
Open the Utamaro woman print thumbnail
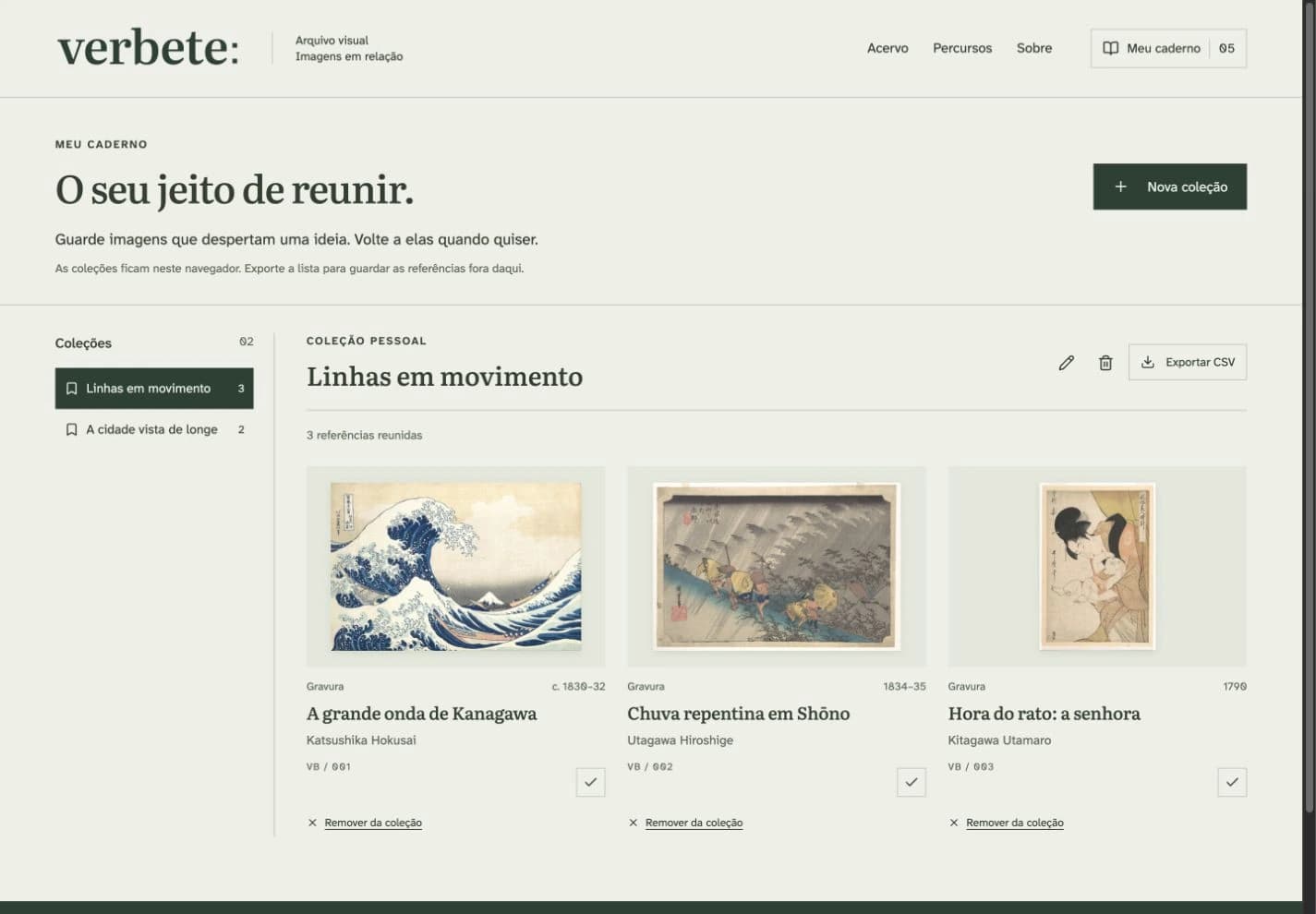(1097, 567)
